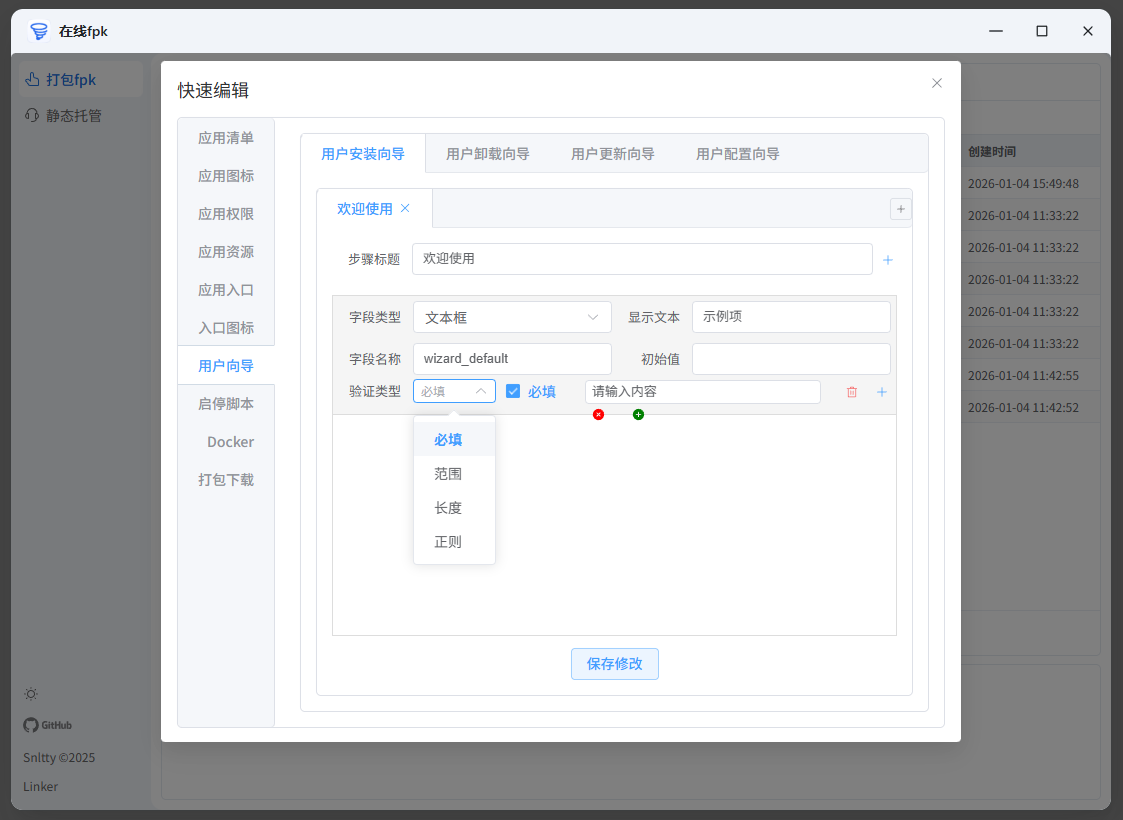Open 用户向导 section
The image size is (1123, 820).
[x=226, y=366]
